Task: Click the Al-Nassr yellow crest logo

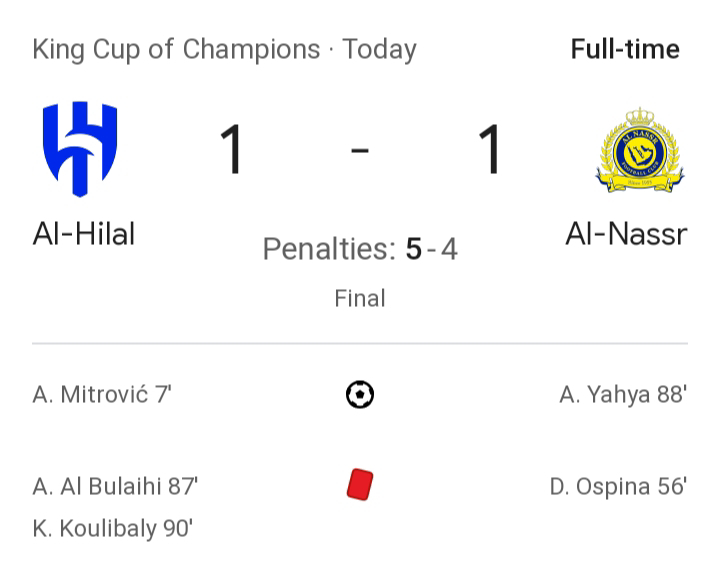Action: (x=640, y=150)
